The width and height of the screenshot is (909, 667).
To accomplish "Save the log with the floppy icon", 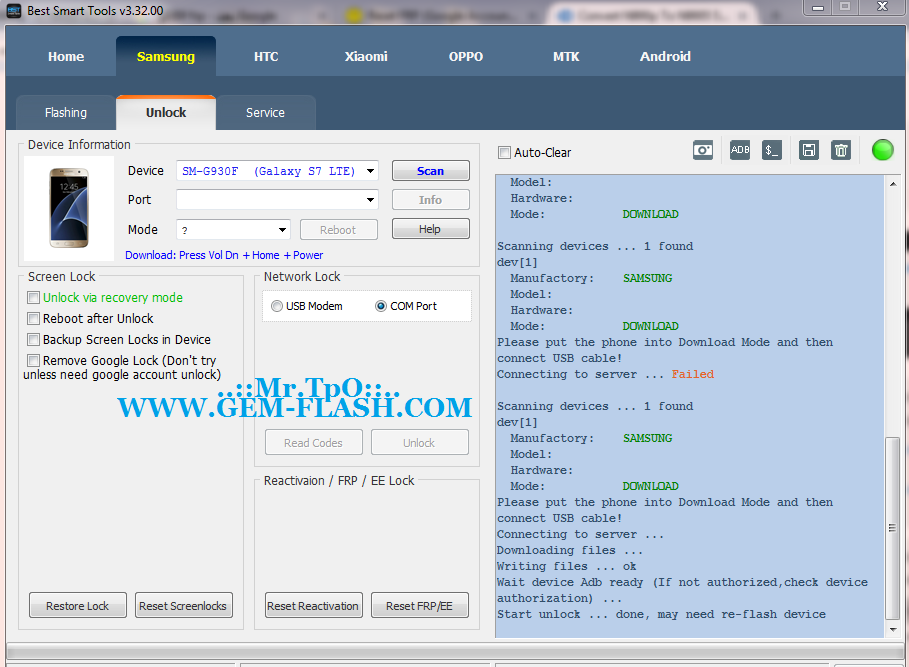I will 809,151.
